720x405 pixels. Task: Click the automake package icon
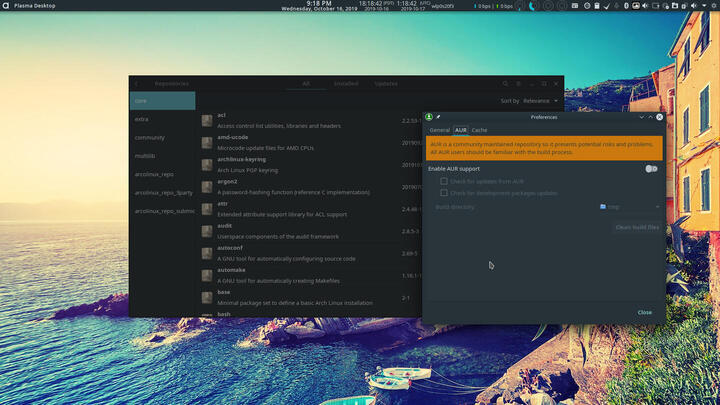(207, 275)
